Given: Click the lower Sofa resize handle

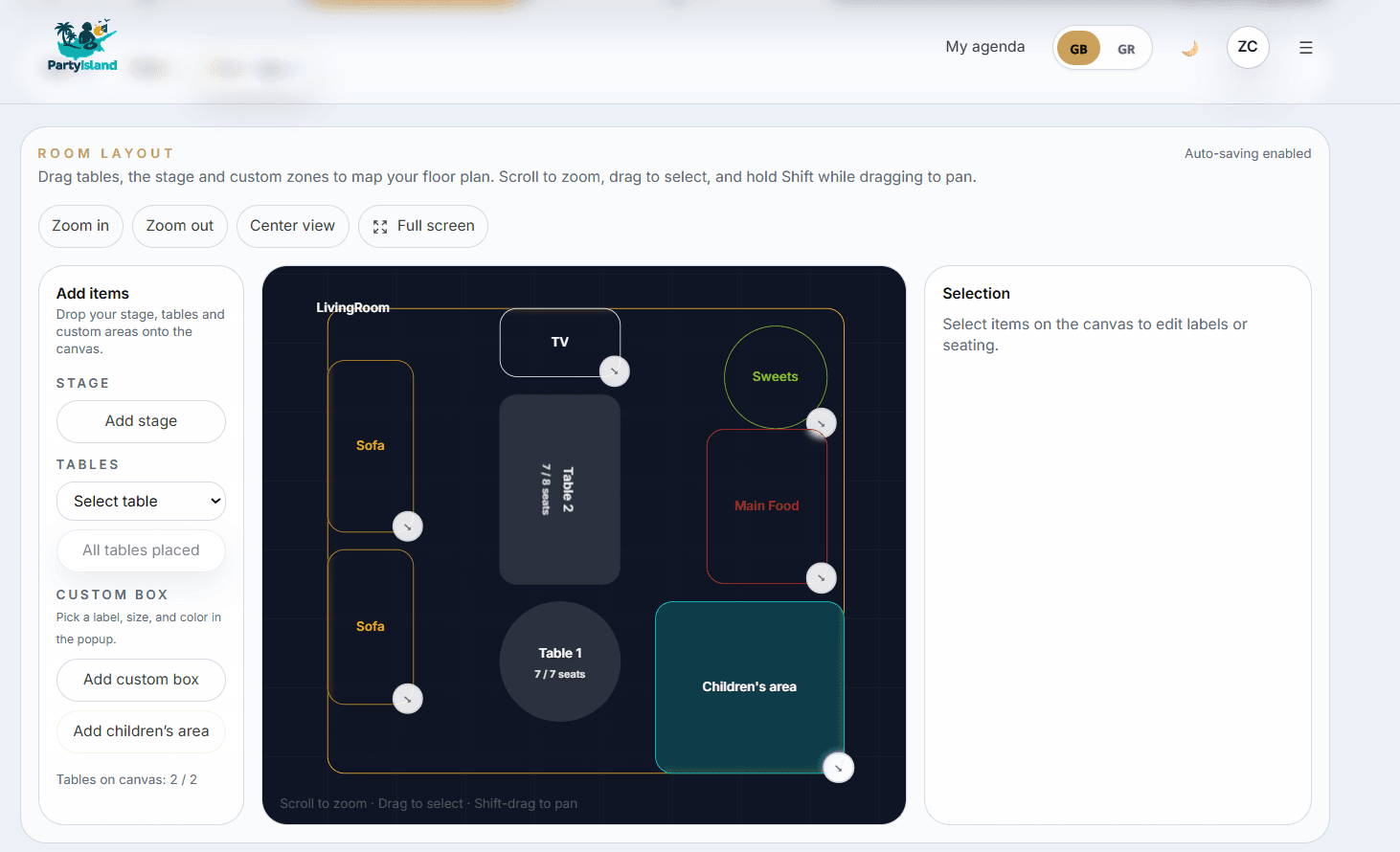Looking at the screenshot, I should (x=407, y=699).
